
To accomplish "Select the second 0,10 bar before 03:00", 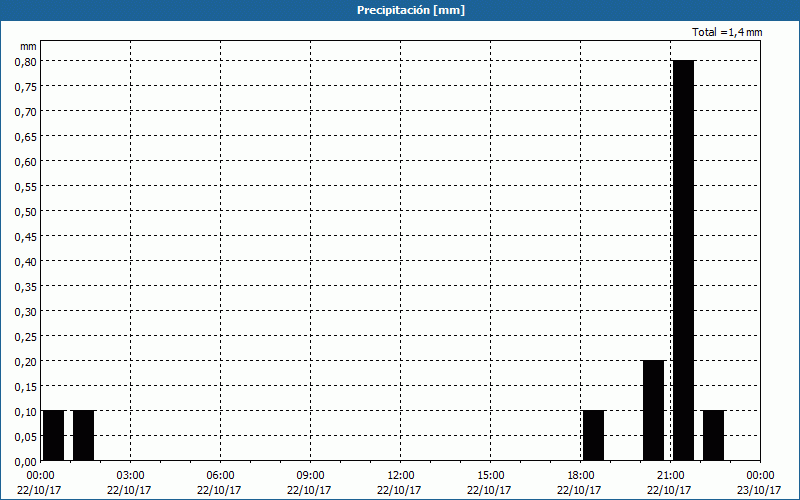I will 84,435.
